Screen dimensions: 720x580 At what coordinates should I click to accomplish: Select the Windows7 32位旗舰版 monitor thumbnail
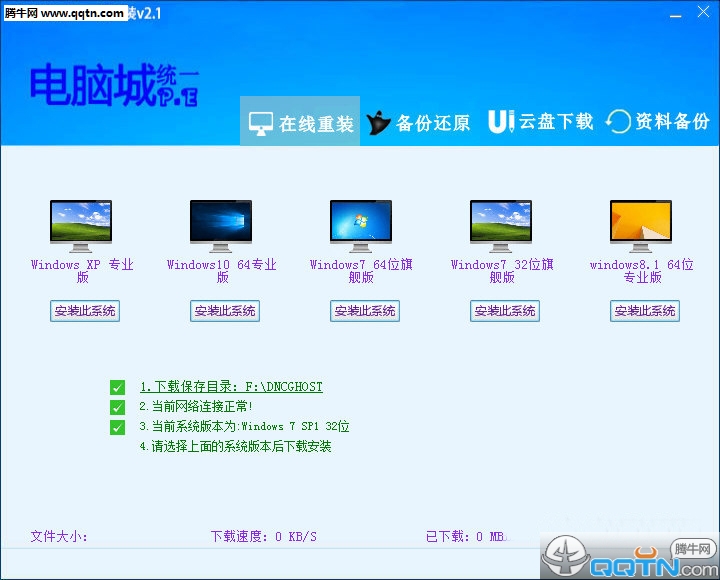pos(501,226)
